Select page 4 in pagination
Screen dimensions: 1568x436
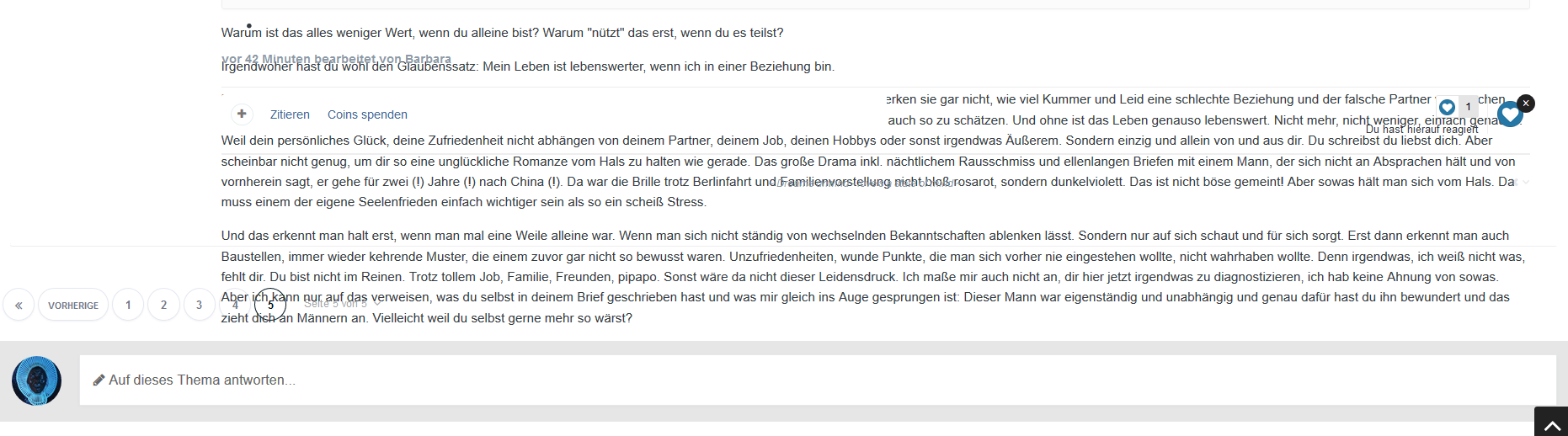point(235,305)
